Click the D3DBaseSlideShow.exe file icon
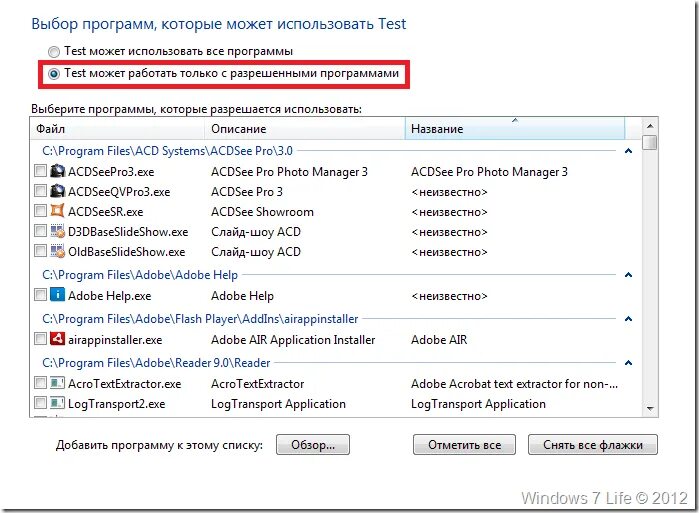This screenshot has width=699, height=513. point(57,232)
